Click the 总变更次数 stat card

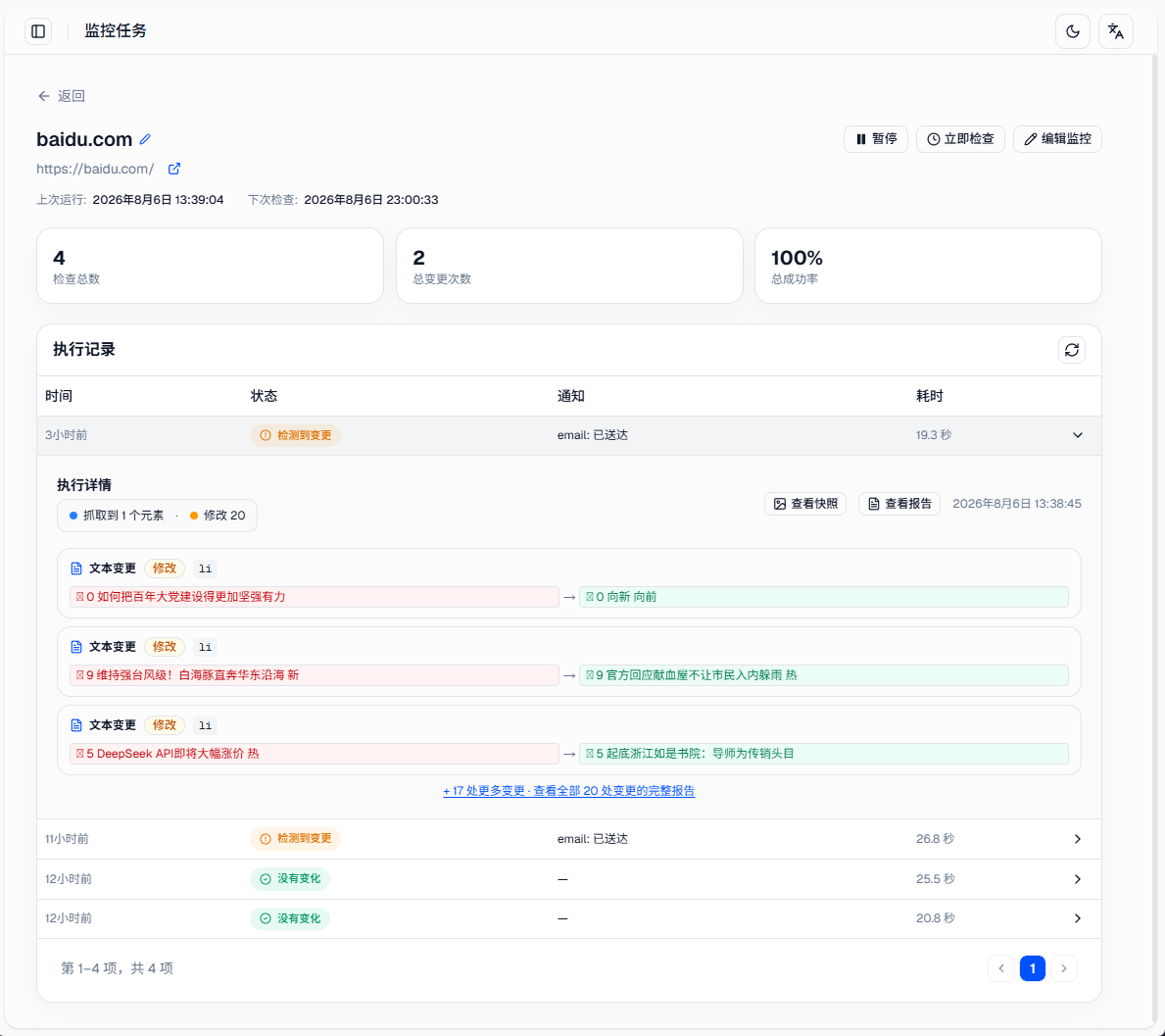point(569,266)
